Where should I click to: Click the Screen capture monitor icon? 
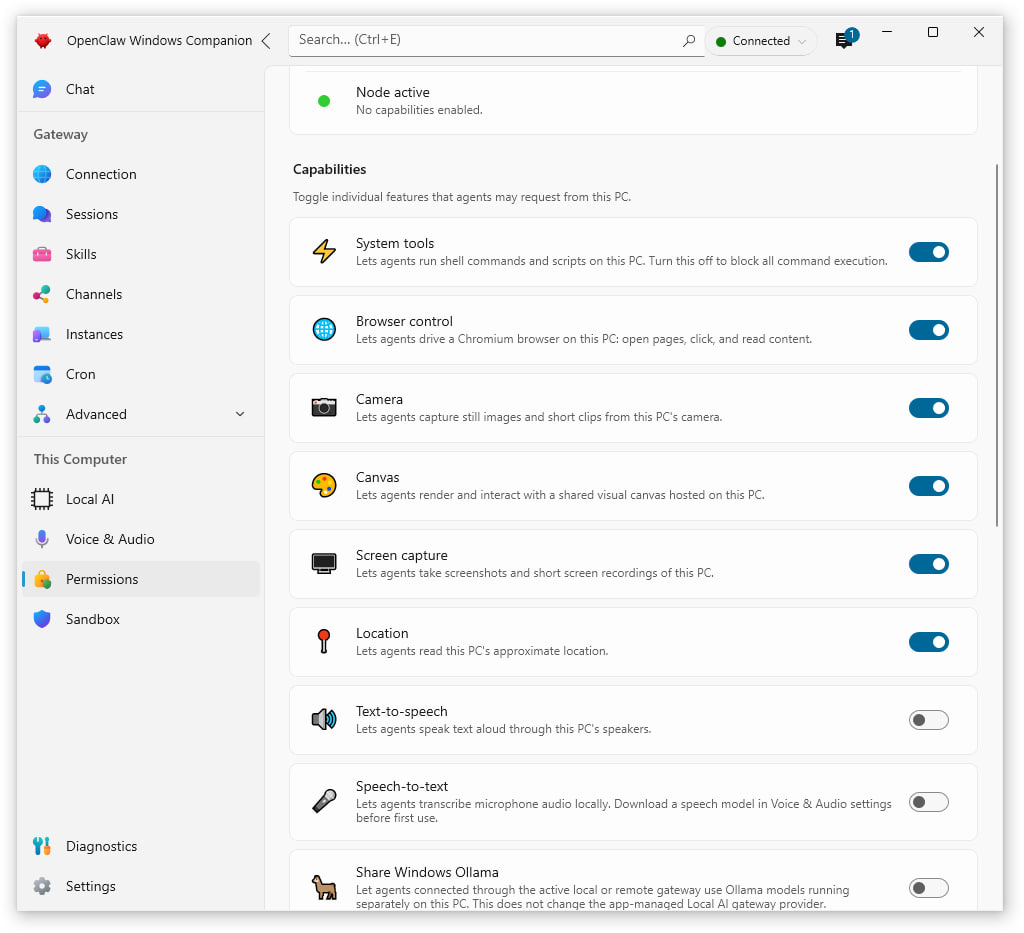click(324, 563)
